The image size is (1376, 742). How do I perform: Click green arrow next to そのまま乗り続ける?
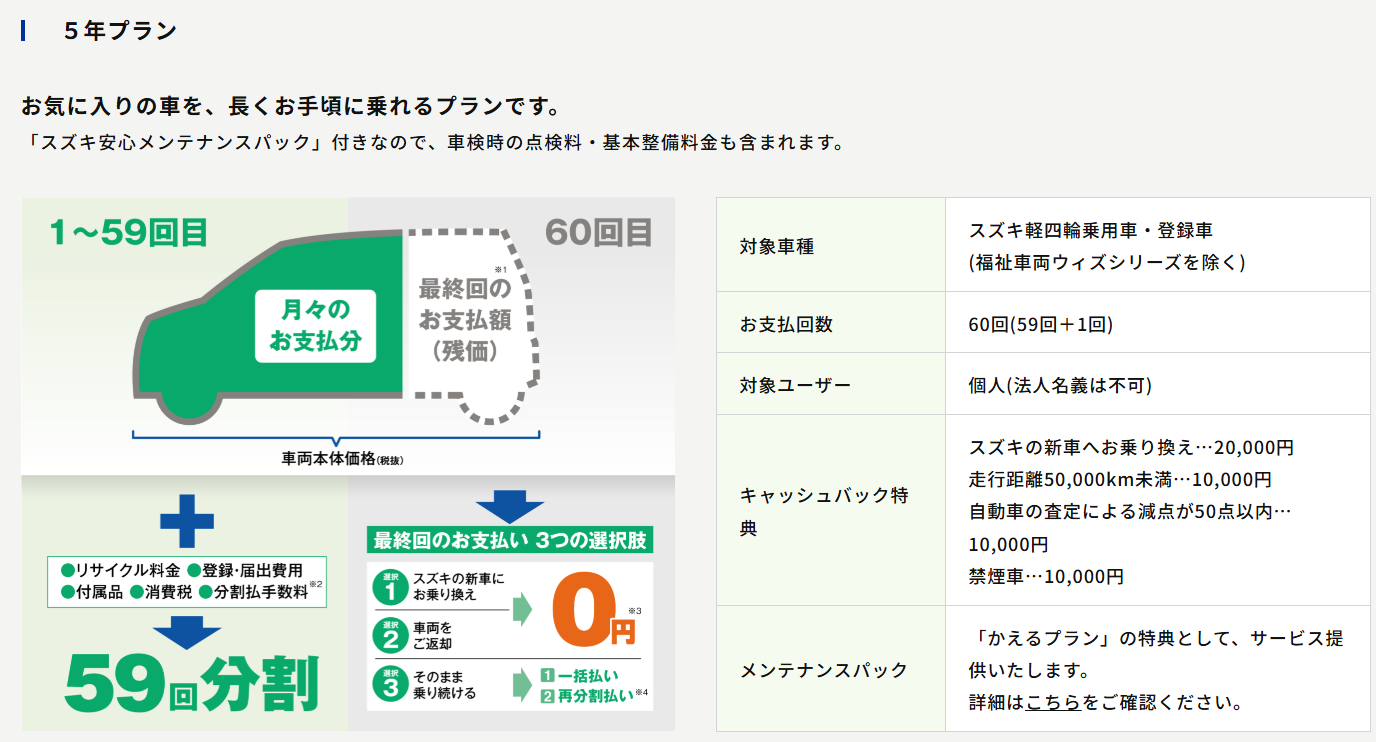click(524, 684)
